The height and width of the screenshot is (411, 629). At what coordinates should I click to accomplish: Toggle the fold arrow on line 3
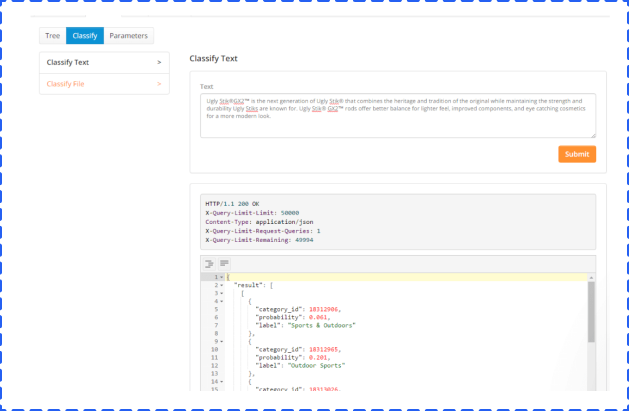(x=220, y=293)
